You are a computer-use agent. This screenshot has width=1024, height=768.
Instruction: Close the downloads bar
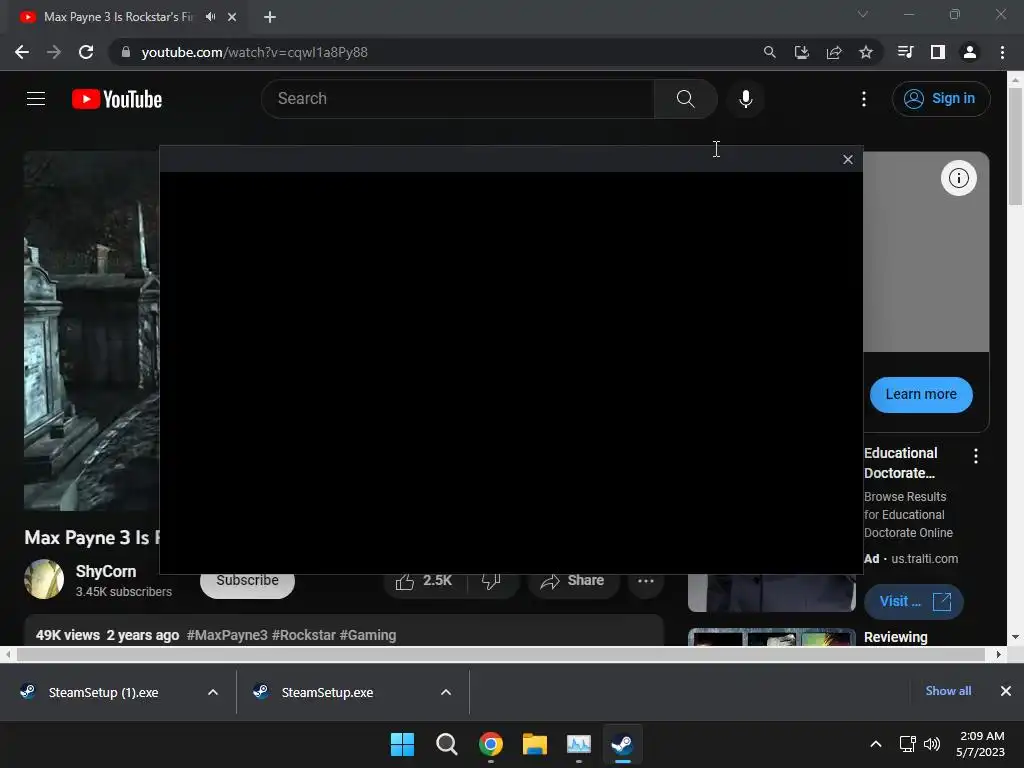(1006, 691)
